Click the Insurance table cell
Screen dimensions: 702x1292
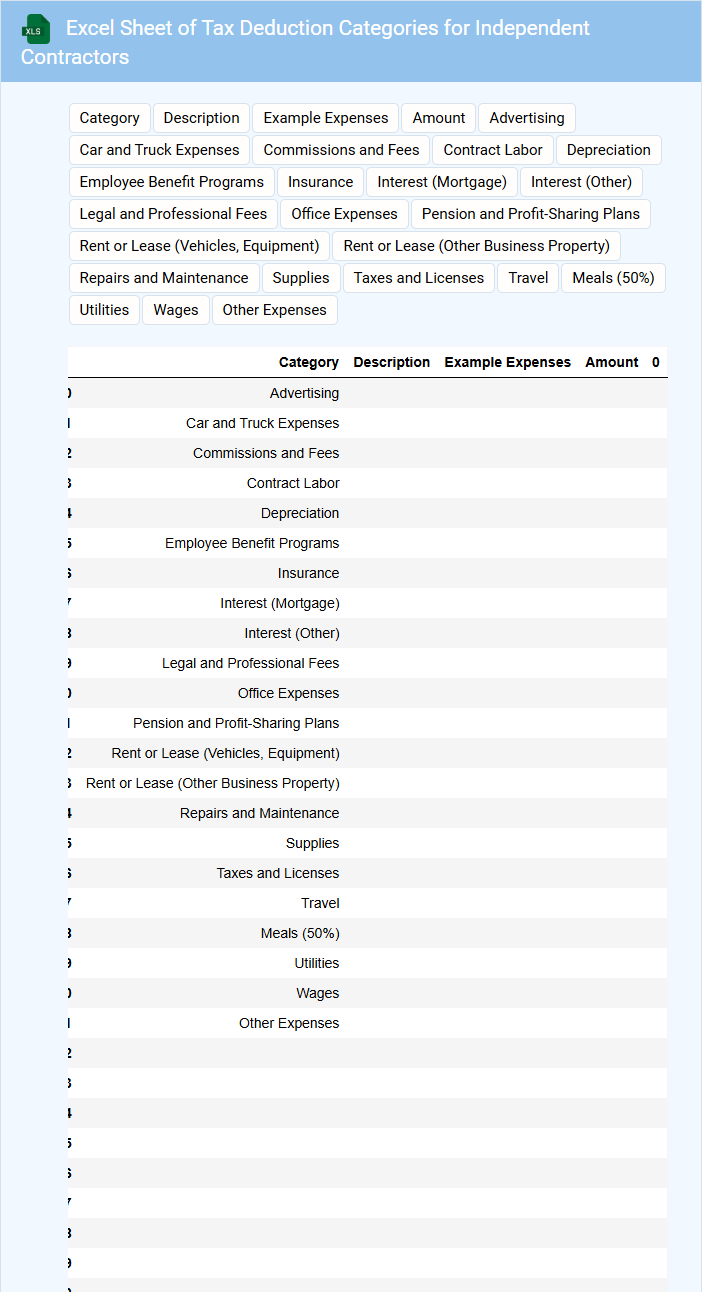309,573
